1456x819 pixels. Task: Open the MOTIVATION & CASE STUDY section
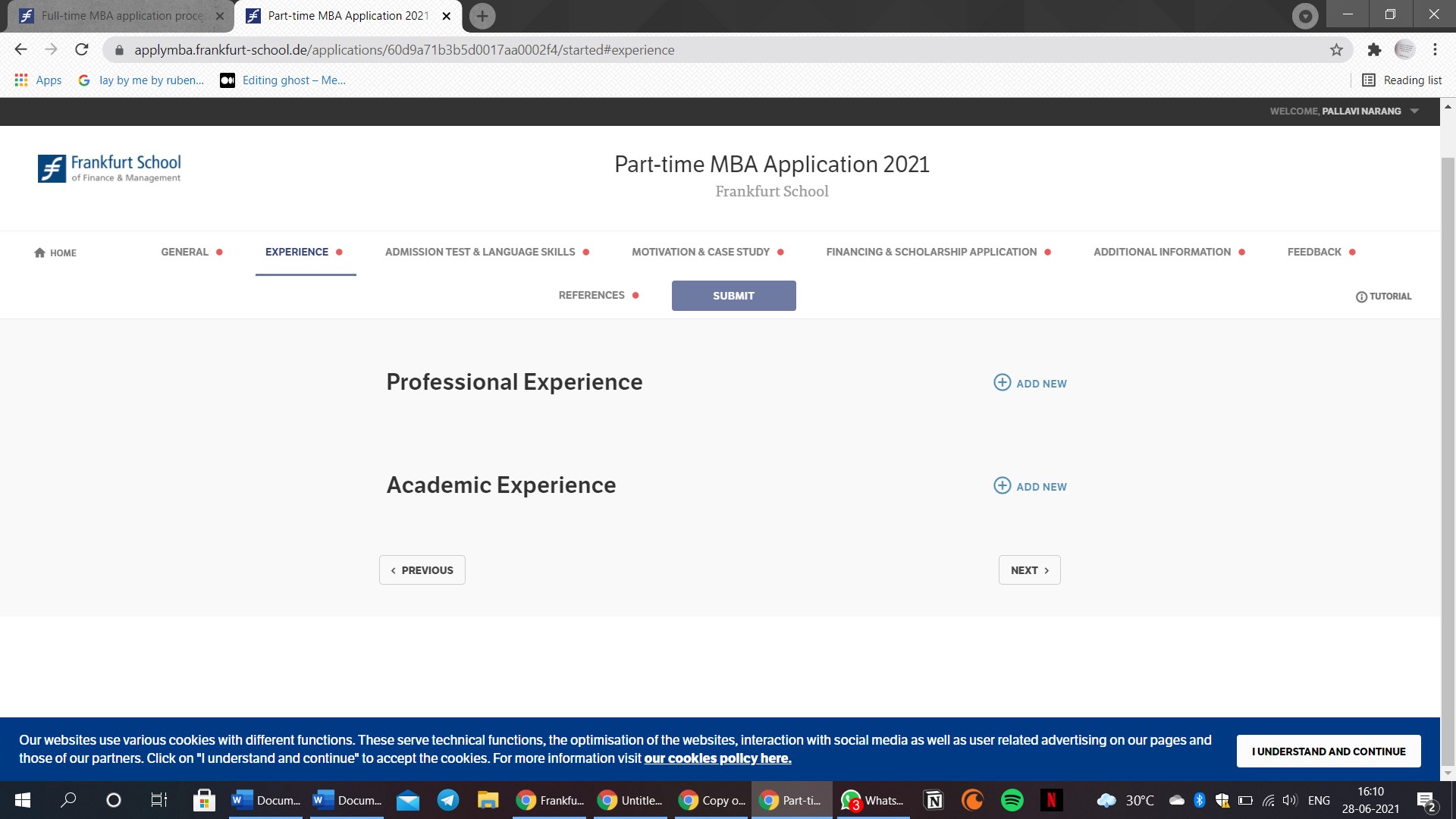tap(700, 252)
